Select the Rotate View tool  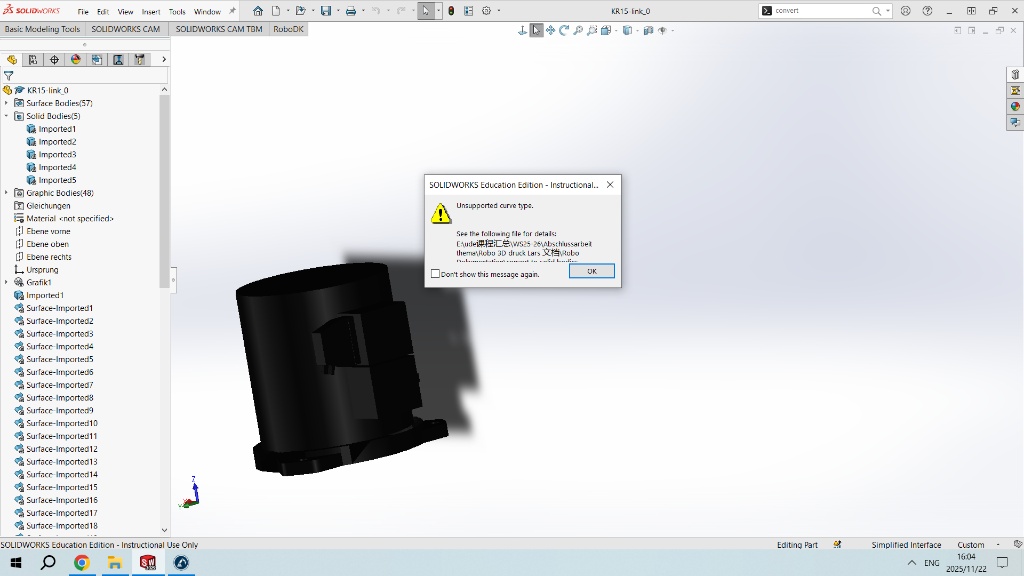coord(564,30)
